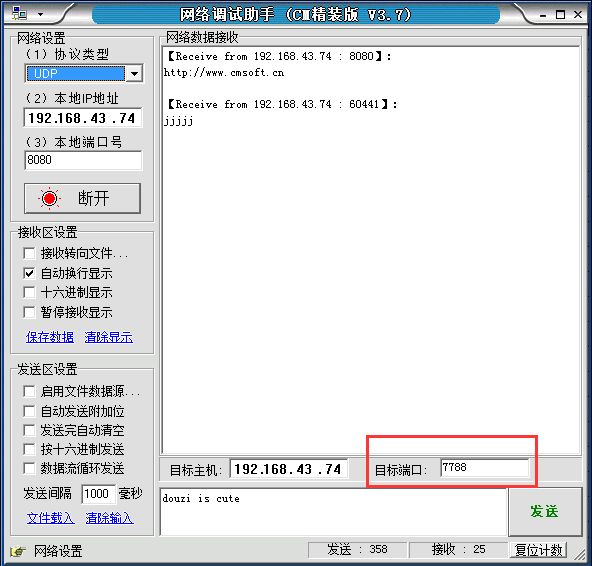The height and width of the screenshot is (566, 592).
Task: Toggle 自动换行显示 checkbox
Action: [29, 273]
